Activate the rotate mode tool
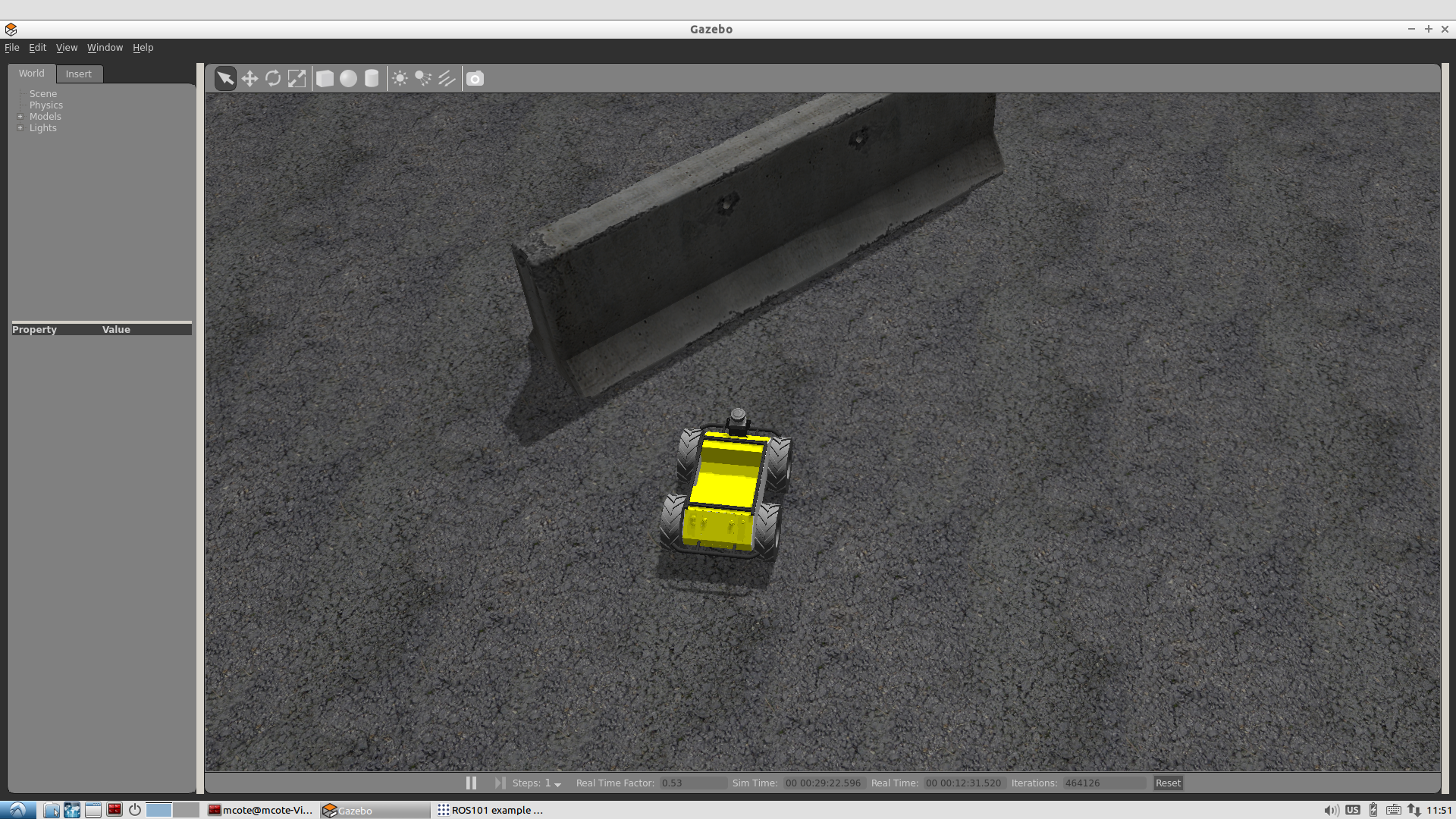The height and width of the screenshot is (819, 1456). pyautogui.click(x=273, y=79)
